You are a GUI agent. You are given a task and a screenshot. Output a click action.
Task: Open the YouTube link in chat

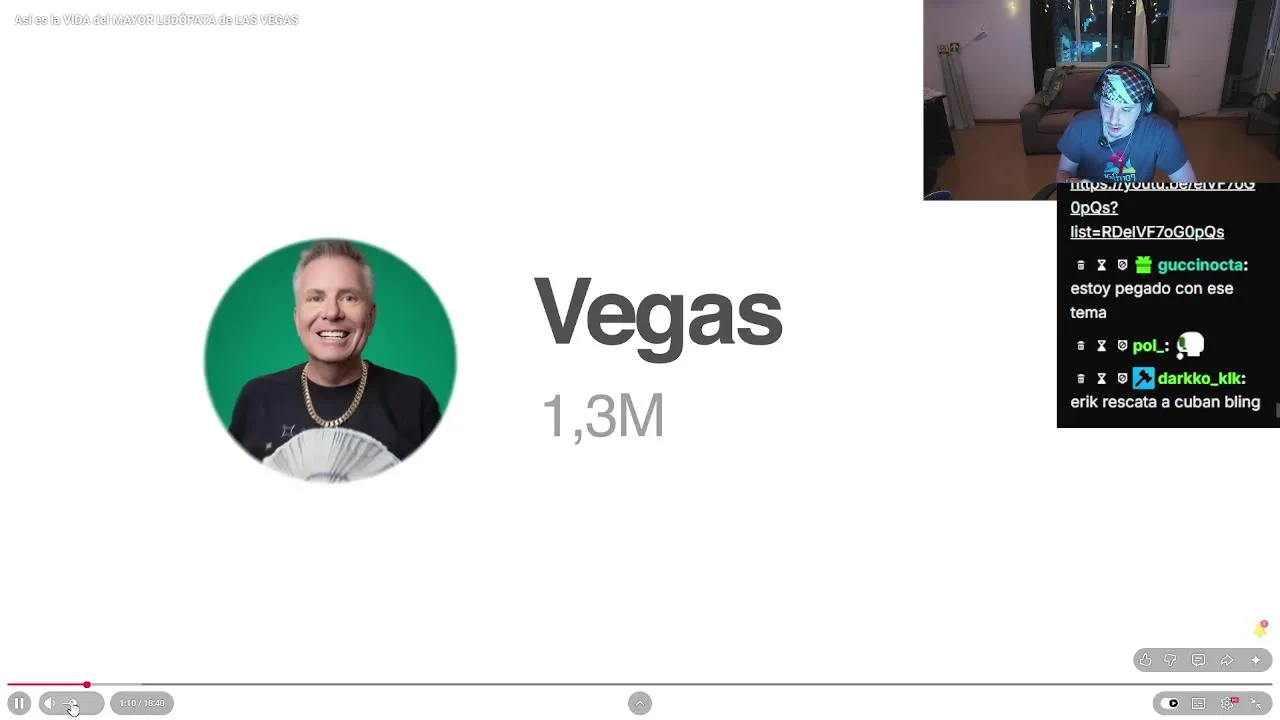1162,208
